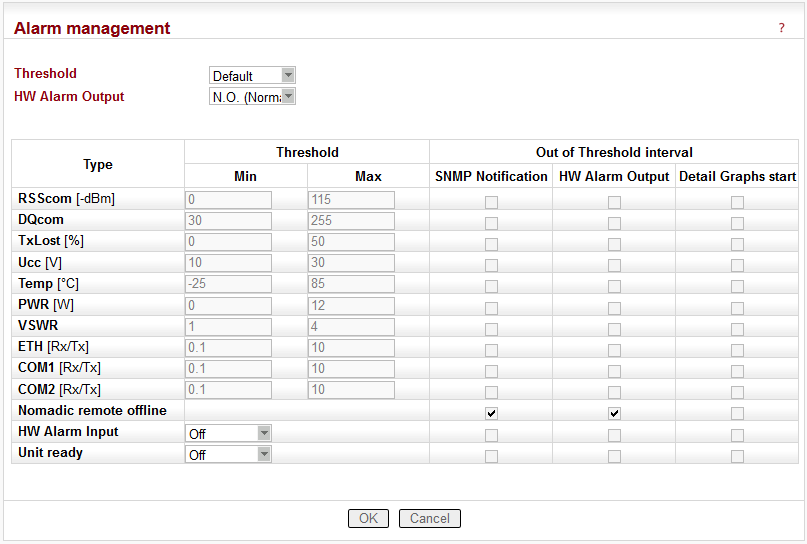The width and height of the screenshot is (807, 544).
Task: Check SNMP Notification for DQcom
Action: point(492,223)
